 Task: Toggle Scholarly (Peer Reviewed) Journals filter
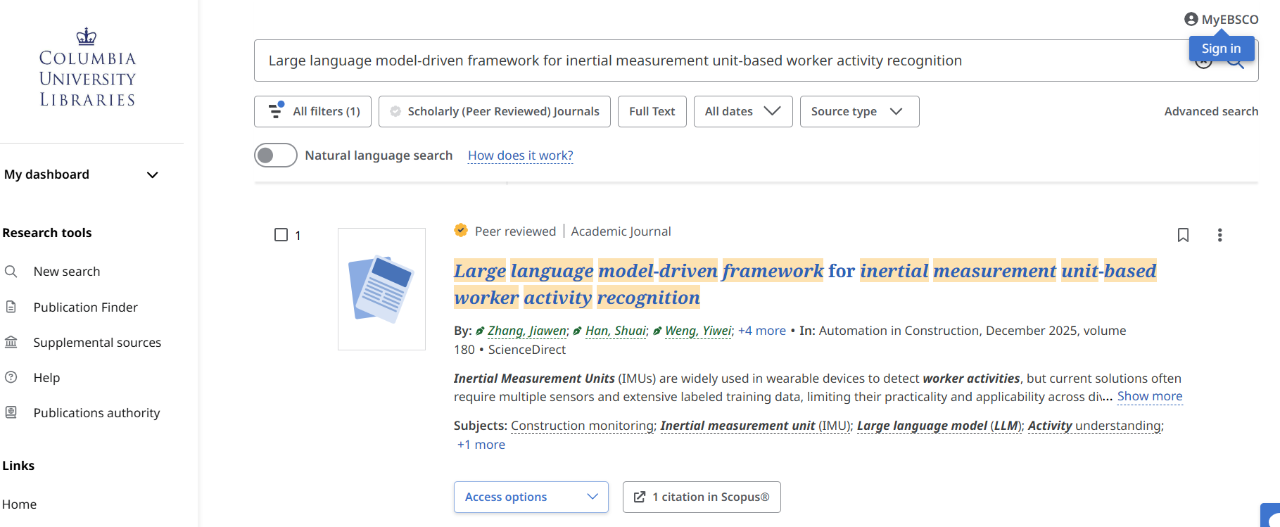(494, 112)
